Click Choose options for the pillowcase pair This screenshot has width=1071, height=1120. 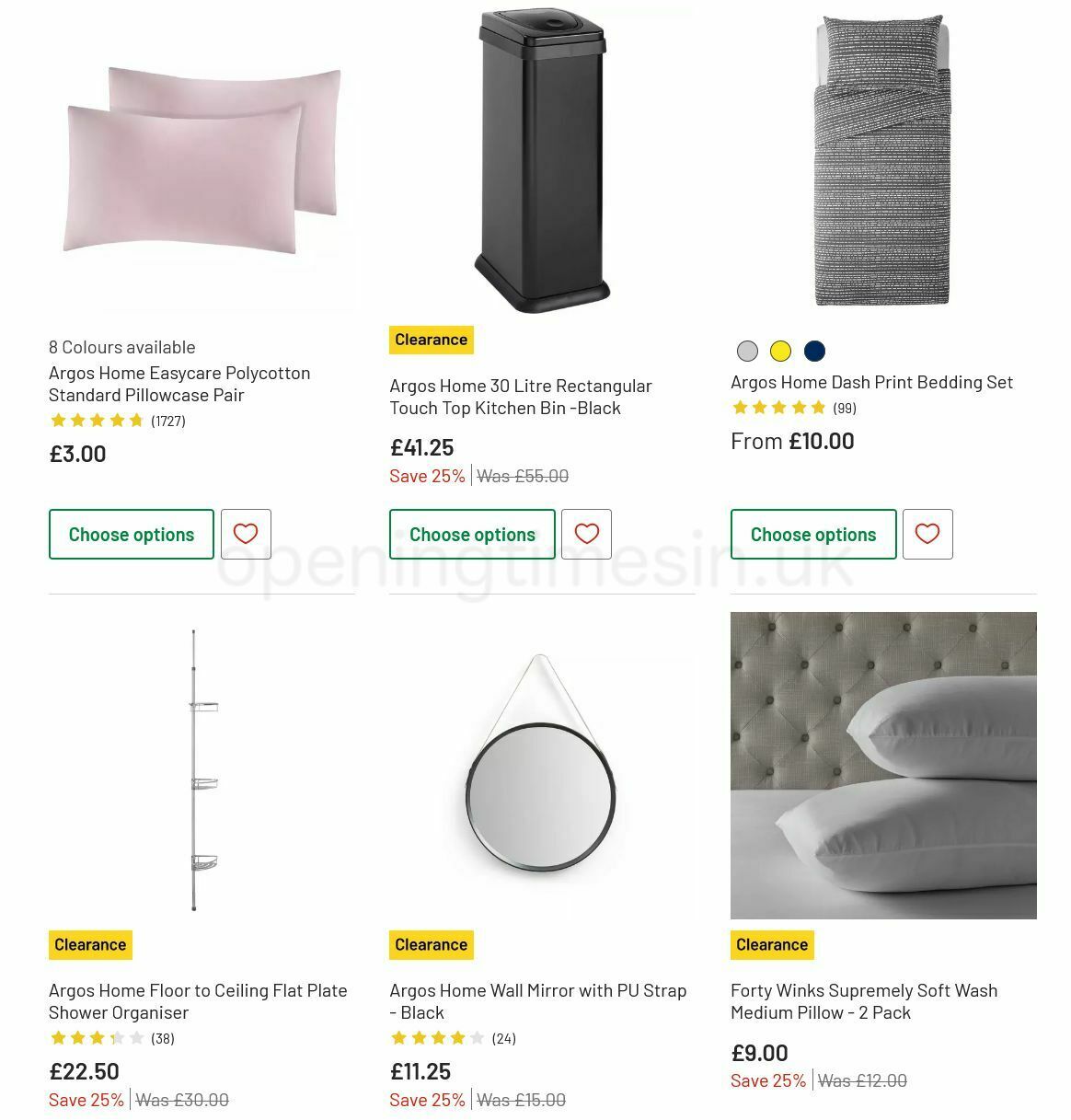tap(131, 534)
